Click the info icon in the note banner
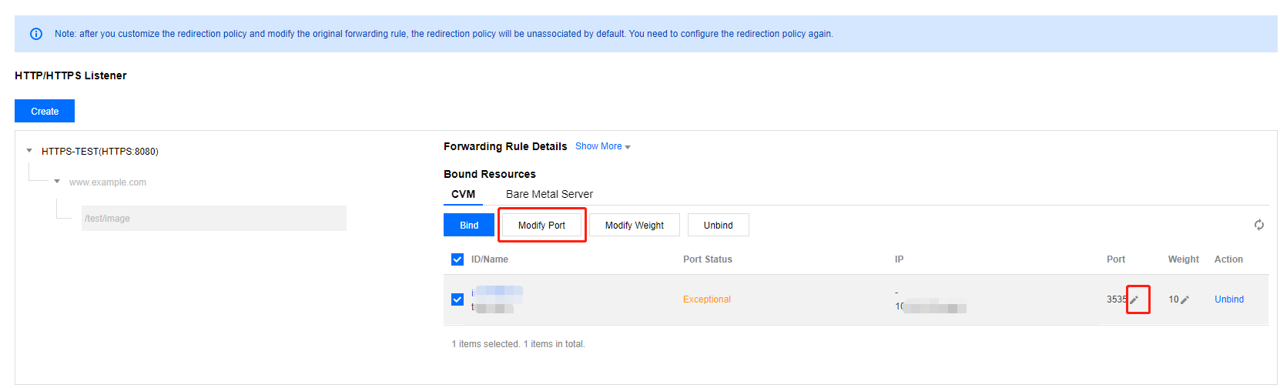The height and width of the screenshot is (388, 1280). tap(36, 34)
